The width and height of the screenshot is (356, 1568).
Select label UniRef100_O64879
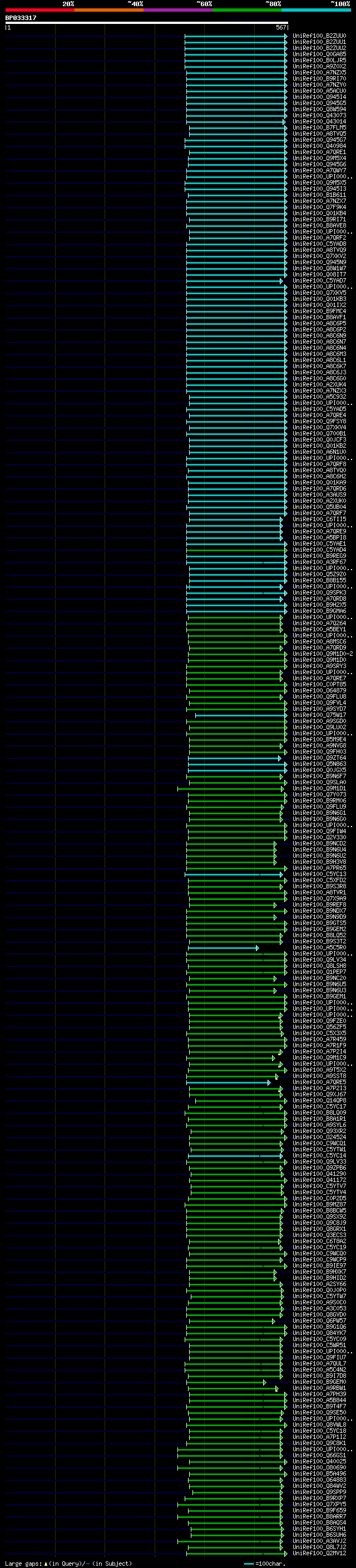(319, 691)
